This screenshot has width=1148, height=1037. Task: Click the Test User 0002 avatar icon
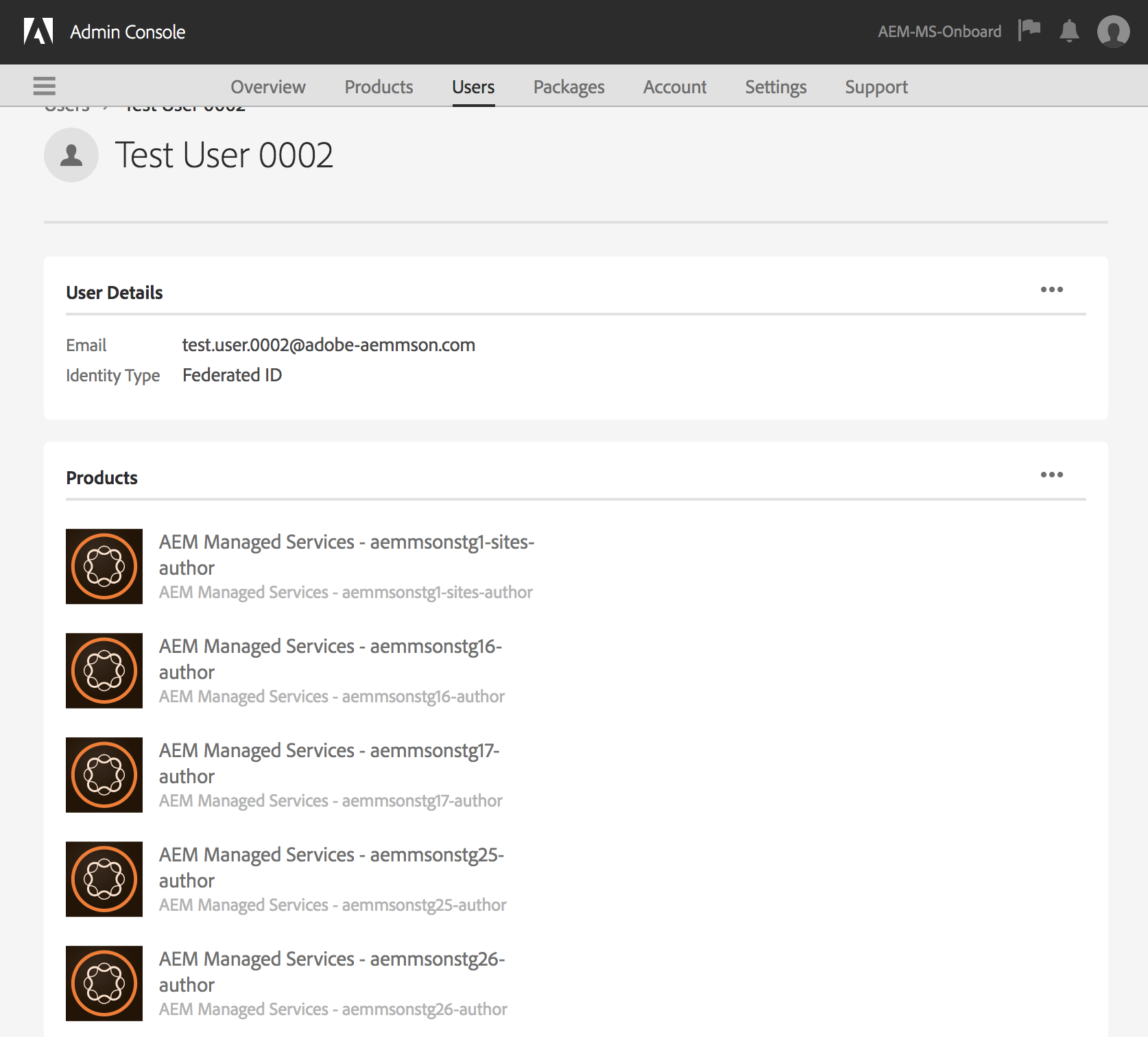click(71, 155)
